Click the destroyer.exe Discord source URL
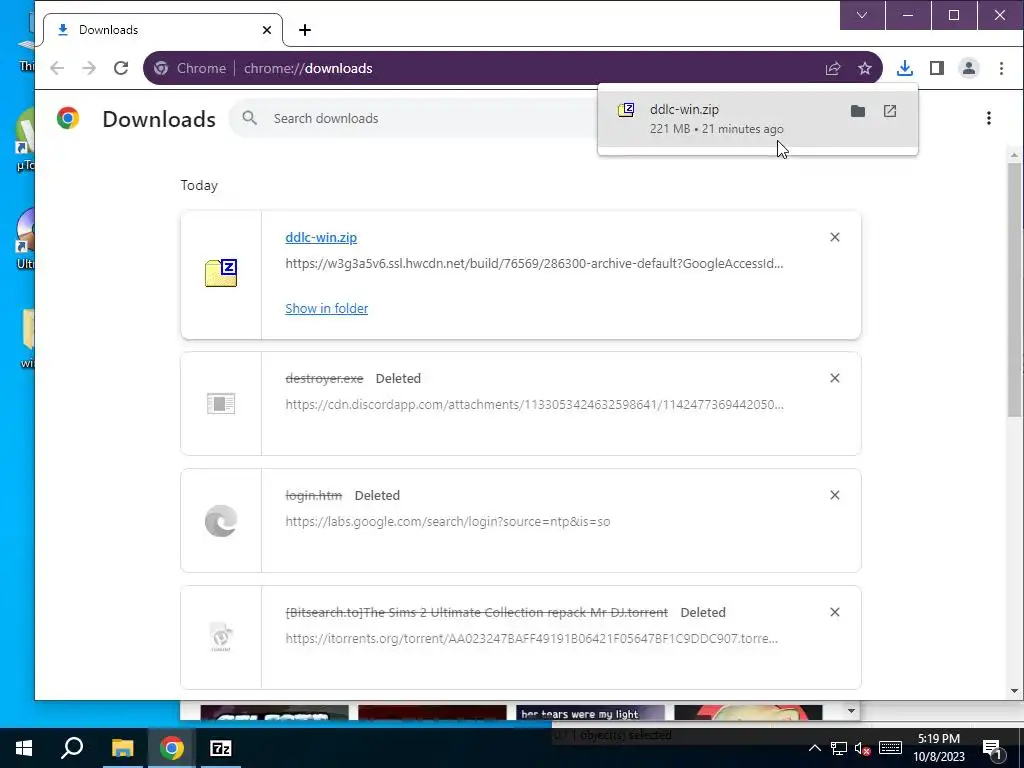Viewport: 1024px width, 768px height. (x=534, y=404)
